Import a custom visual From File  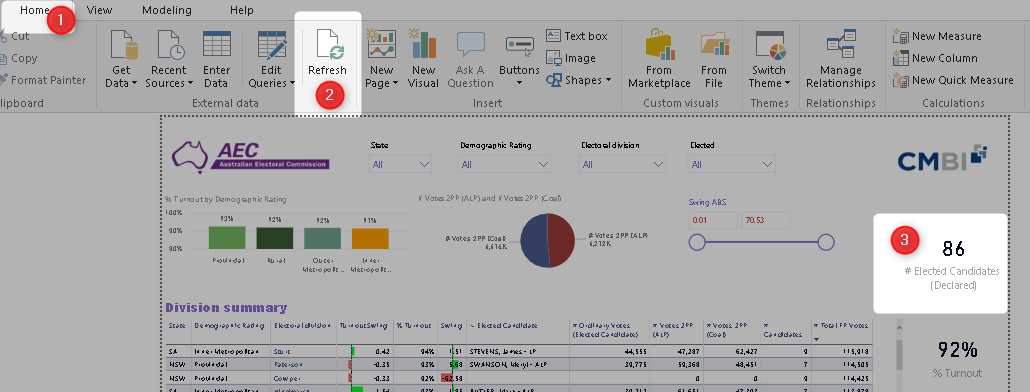click(713, 59)
